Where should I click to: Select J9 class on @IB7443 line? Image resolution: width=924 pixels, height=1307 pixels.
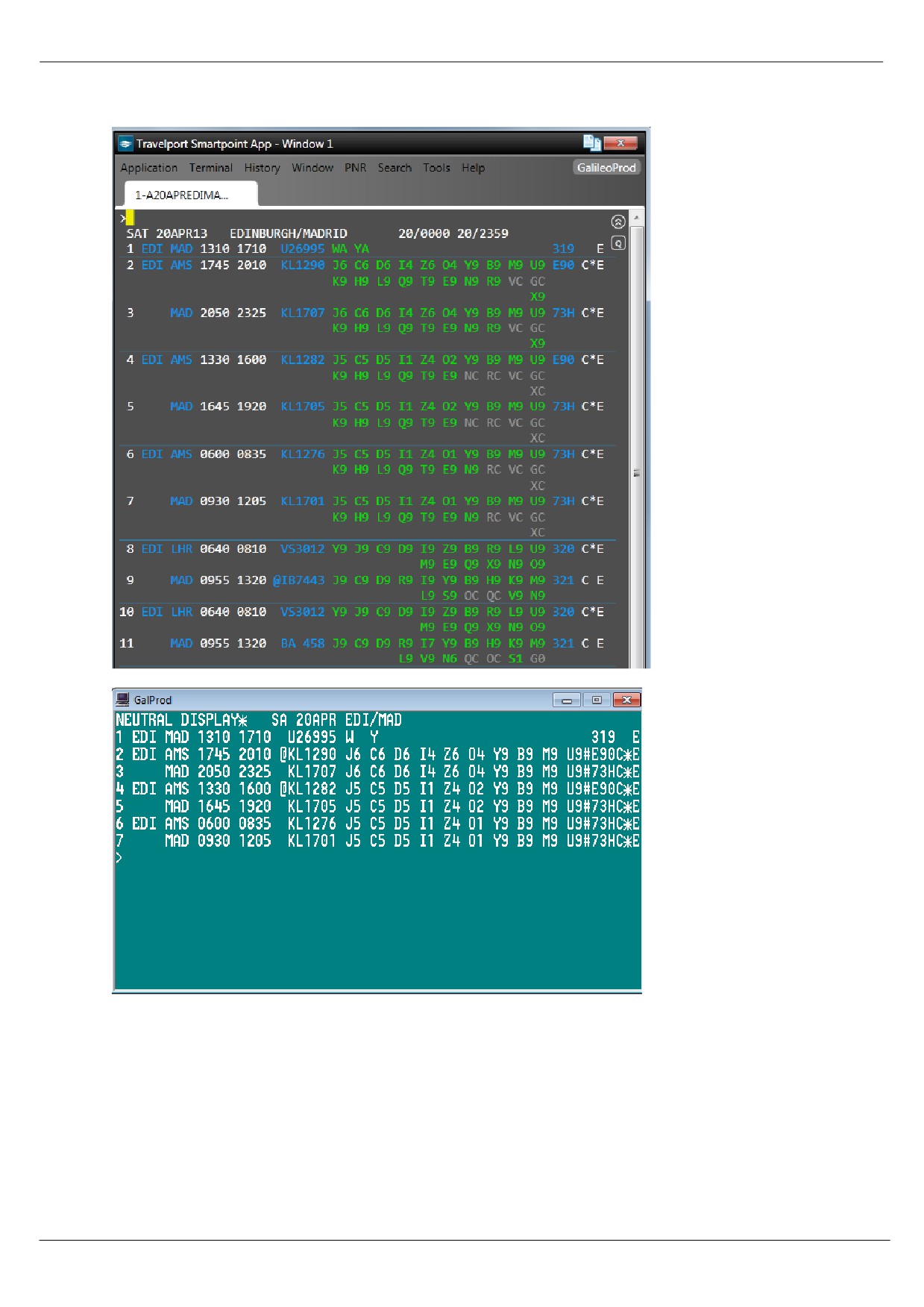pos(339,580)
